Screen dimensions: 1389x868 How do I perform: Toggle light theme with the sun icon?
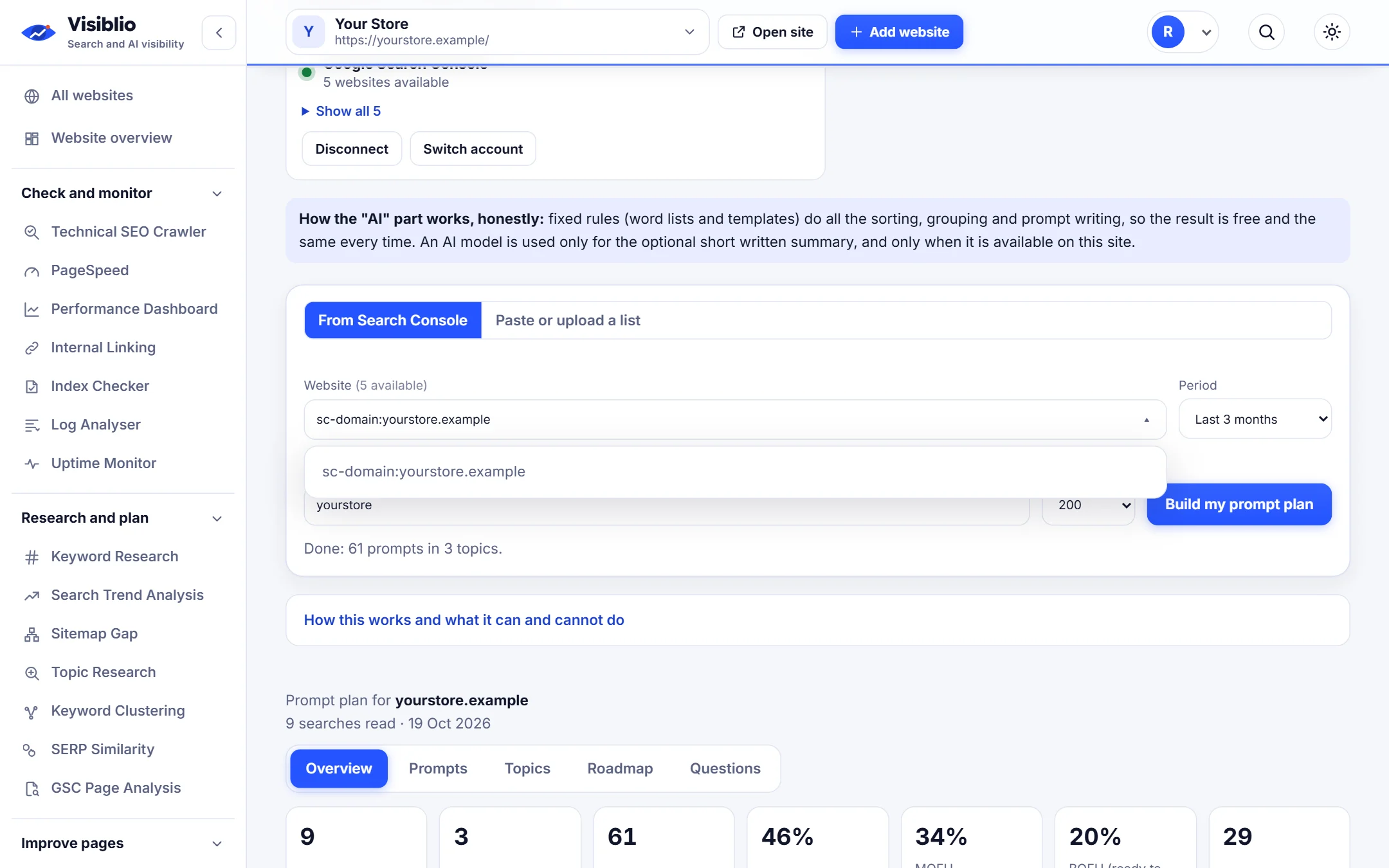(1332, 32)
